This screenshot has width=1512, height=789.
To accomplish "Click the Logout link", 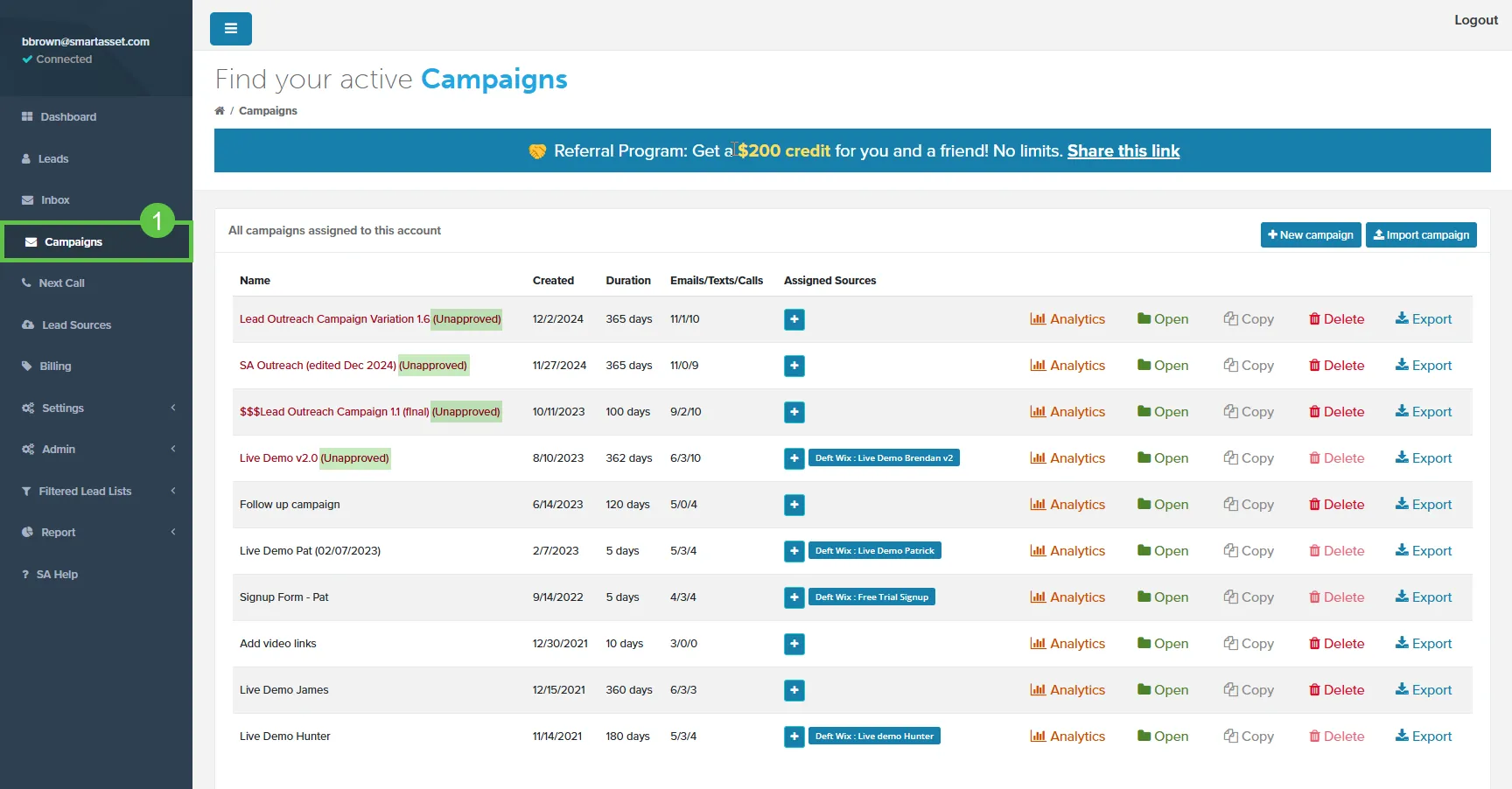I will point(1476,20).
